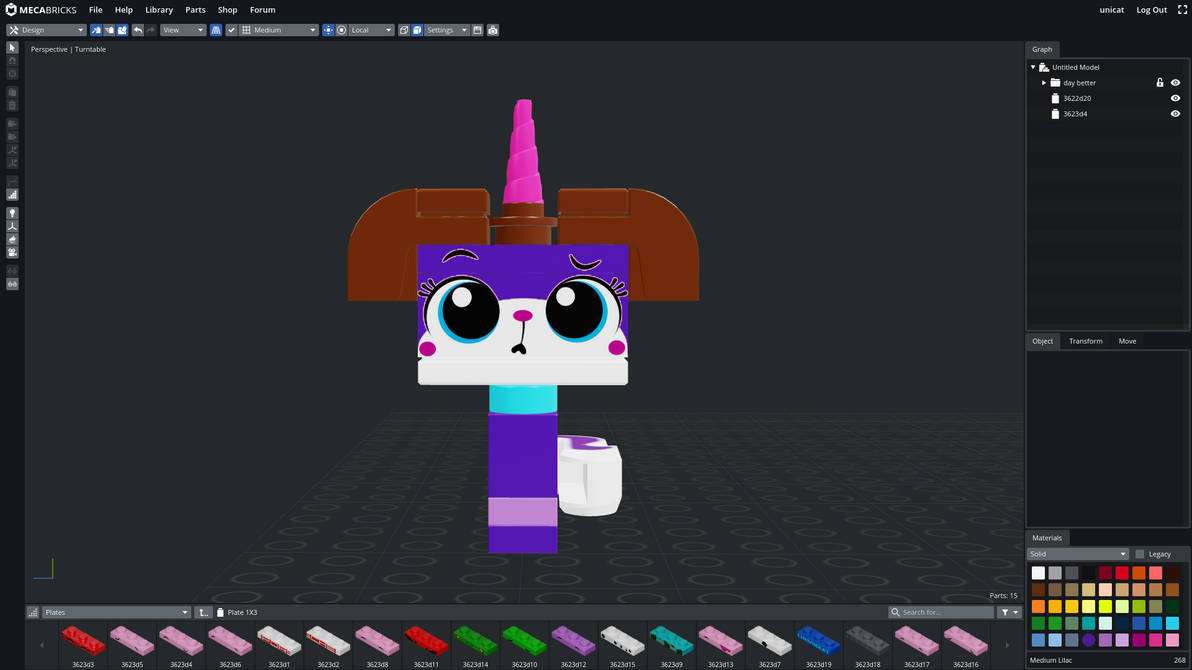1192x670 pixels.
Task: Open the Library menu
Action: click(159, 10)
